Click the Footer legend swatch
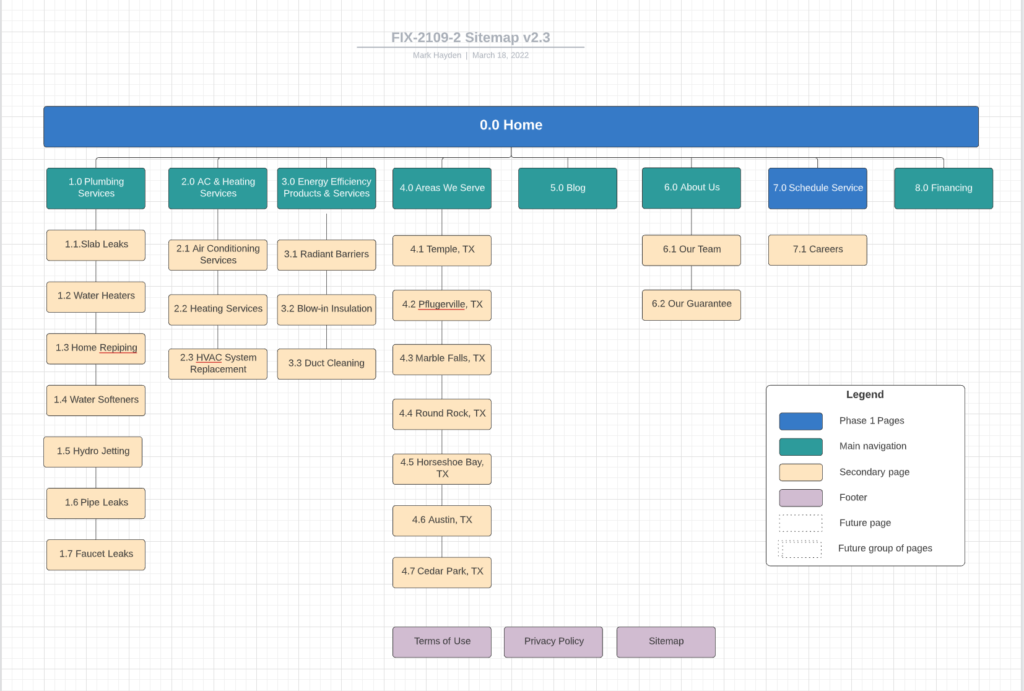 800,497
